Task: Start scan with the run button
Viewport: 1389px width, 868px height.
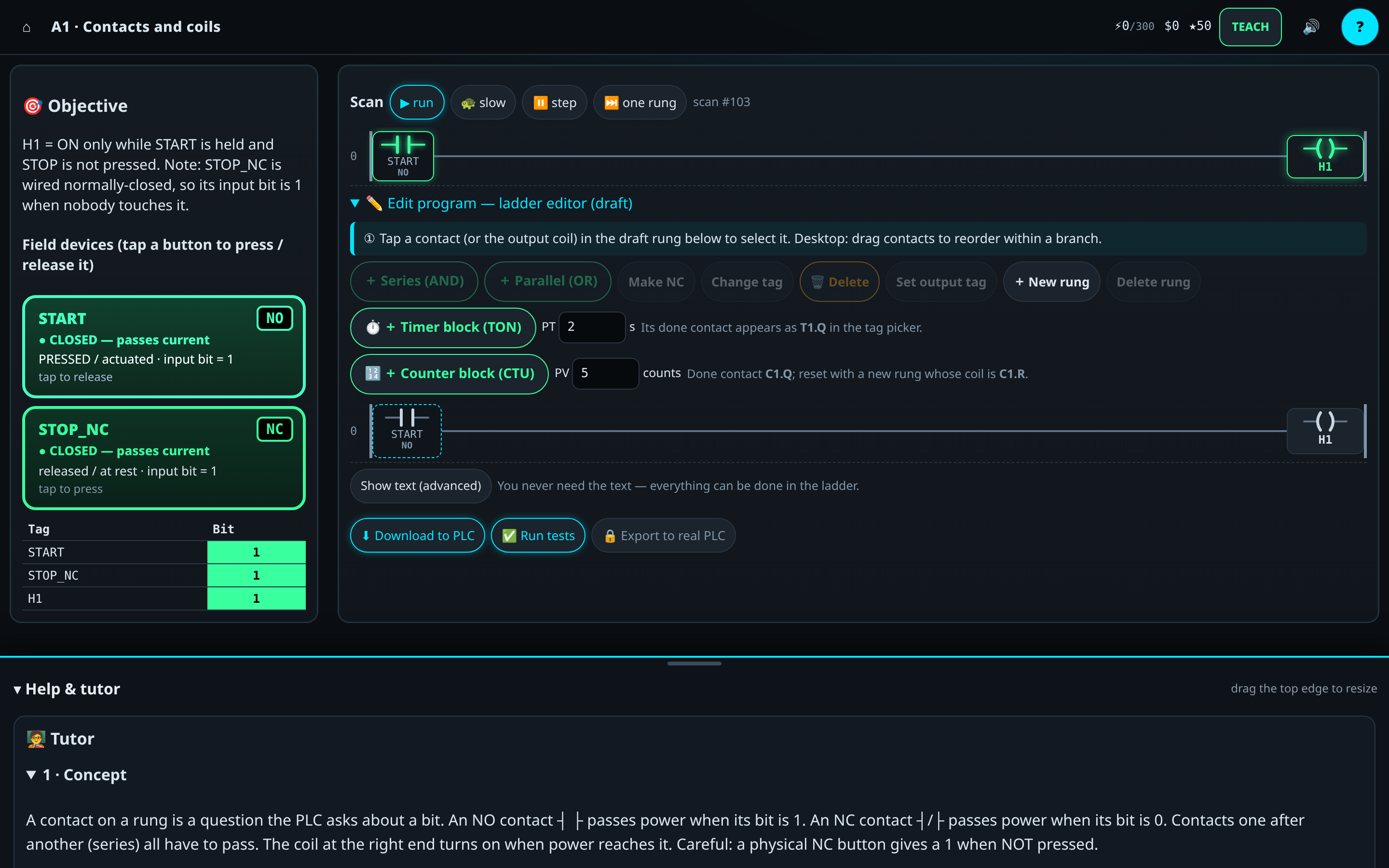Action: (417, 102)
